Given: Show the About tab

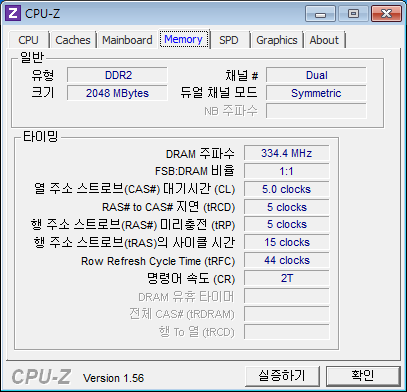Looking at the screenshot, I should point(324,40).
